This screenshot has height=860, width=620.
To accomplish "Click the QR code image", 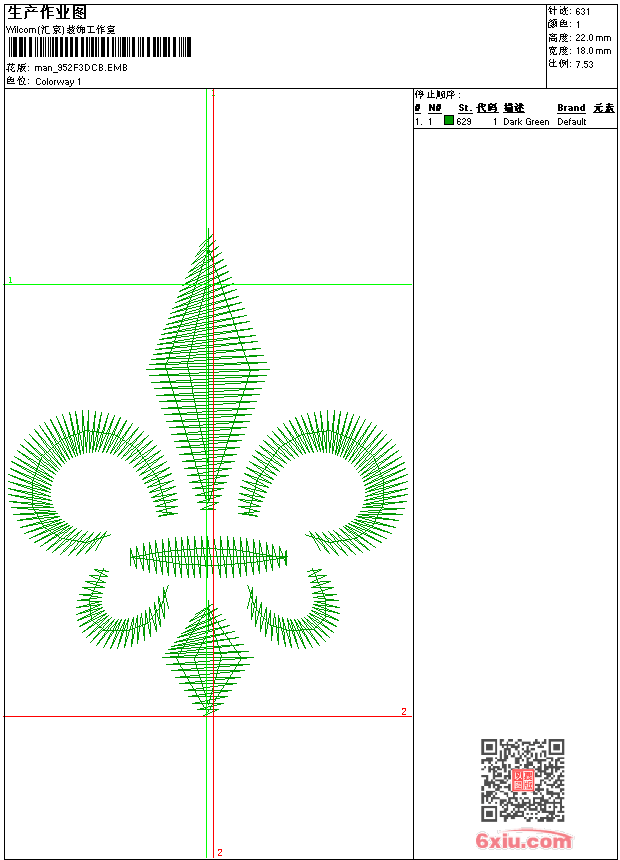I will tap(522, 780).
